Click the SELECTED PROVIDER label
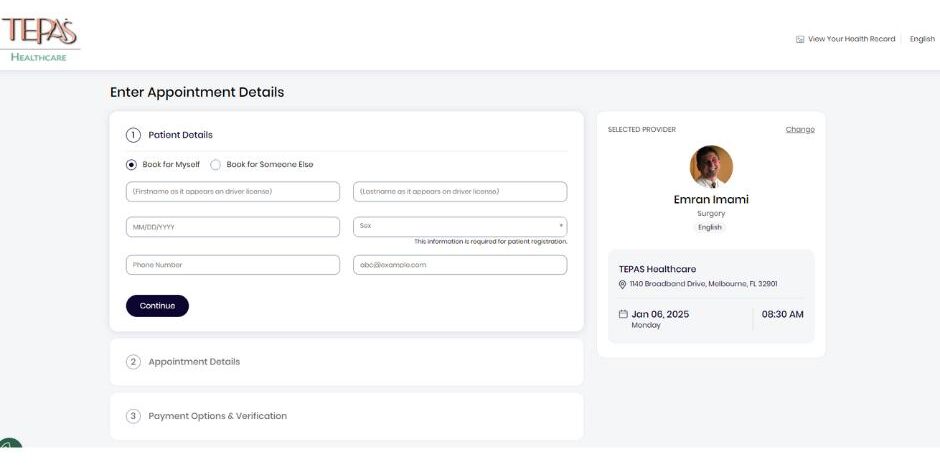The width and height of the screenshot is (940, 465). (641, 129)
